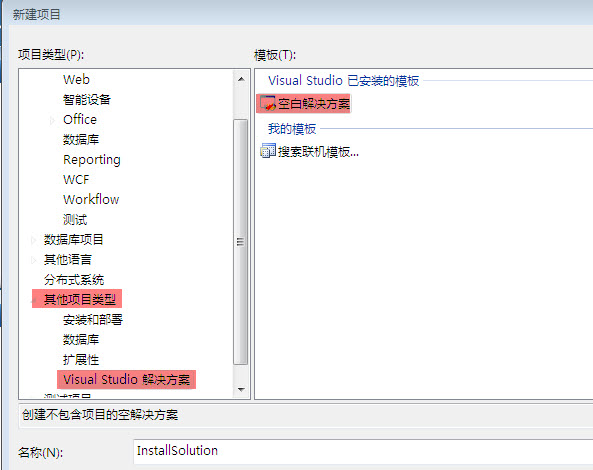The width and height of the screenshot is (593, 470).
Task: Collapse the 其他项目类型 node
Action: 33,300
